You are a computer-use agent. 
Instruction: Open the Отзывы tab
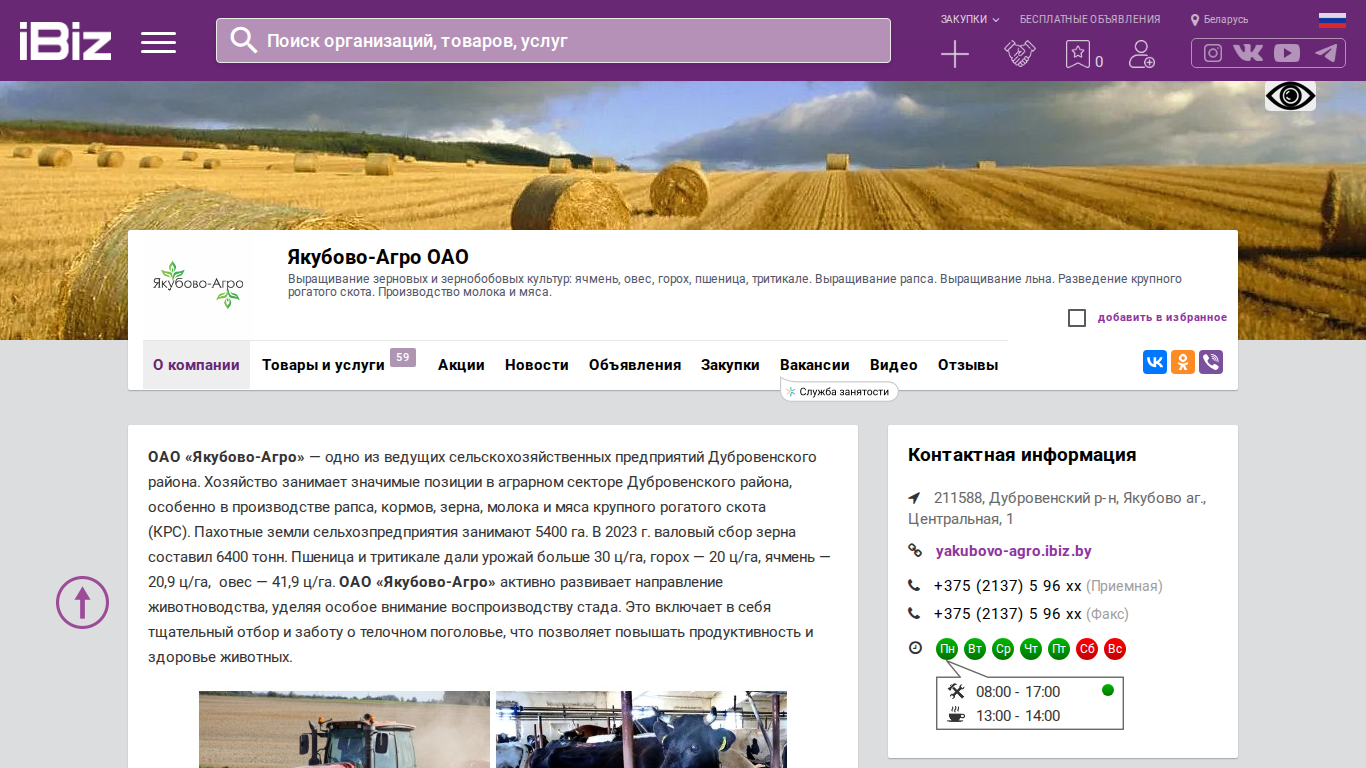[968, 365]
